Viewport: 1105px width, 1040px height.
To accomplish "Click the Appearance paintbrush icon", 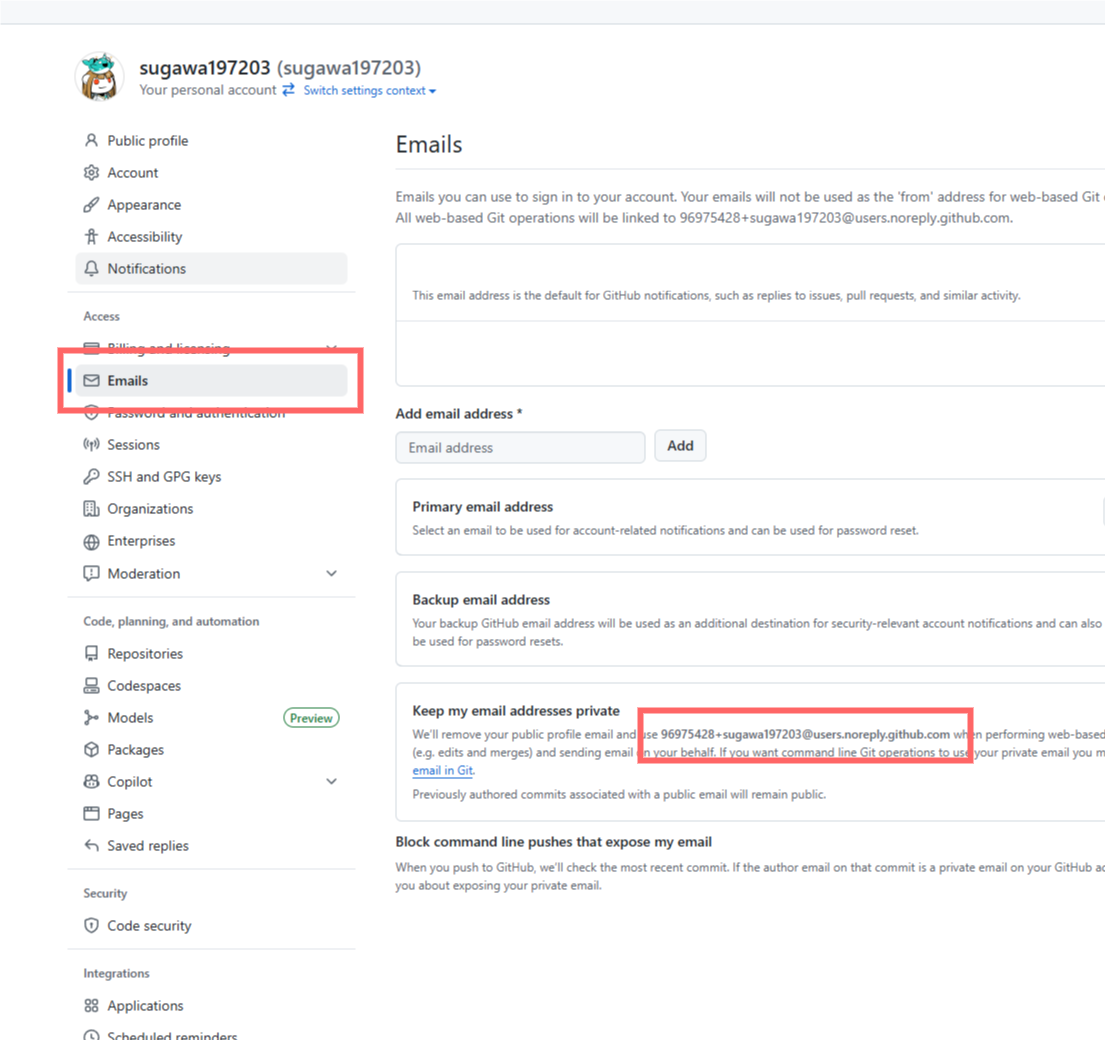I will tap(92, 205).
